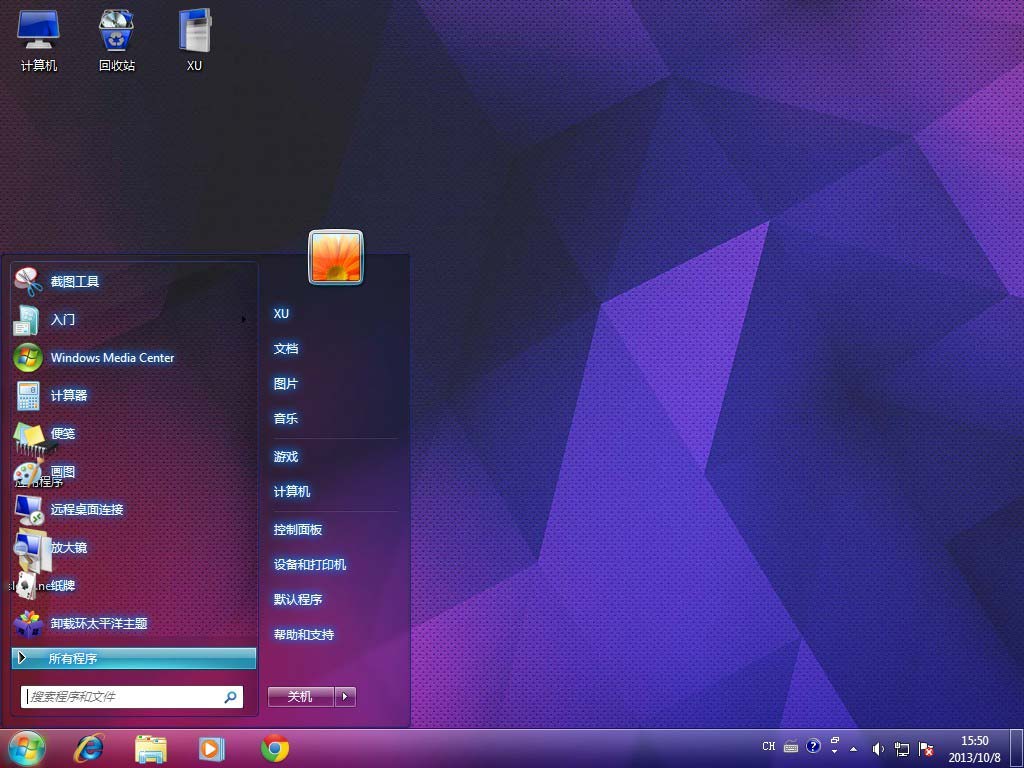This screenshot has width=1024, height=768.
Task: Click the search programs and files box
Action: coord(125,697)
